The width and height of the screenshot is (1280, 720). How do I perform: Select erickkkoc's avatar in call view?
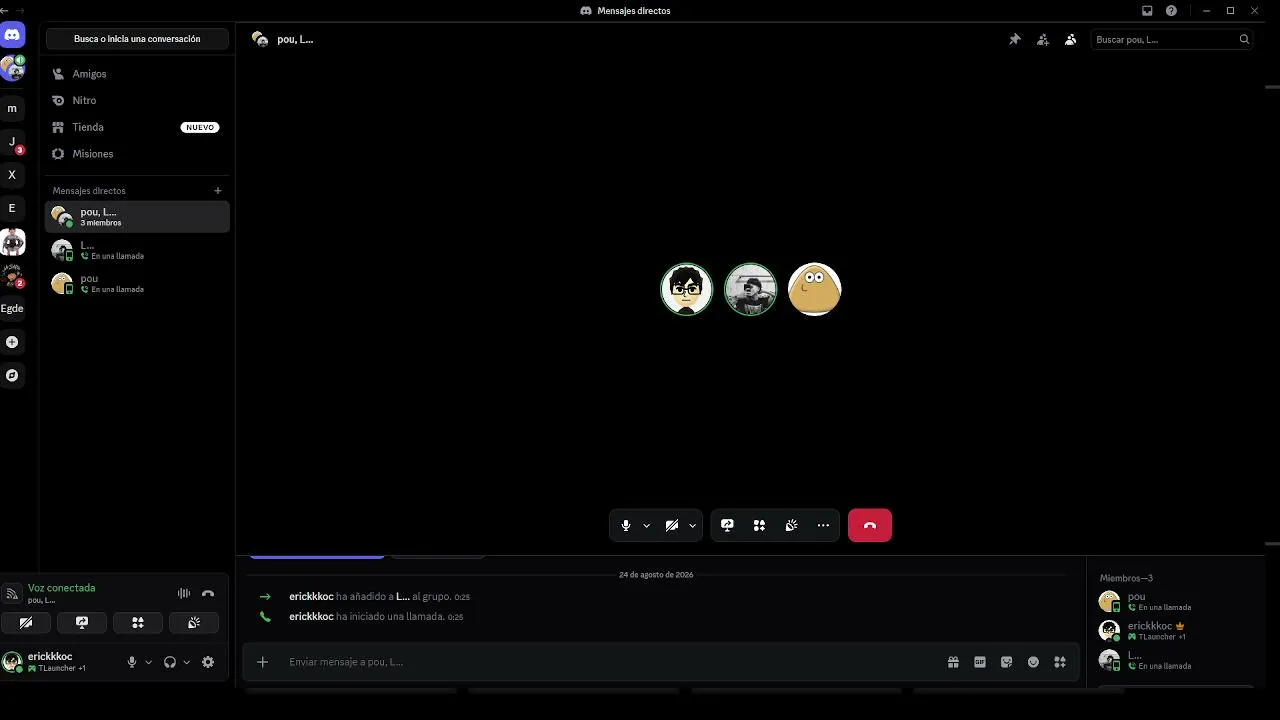[686, 289]
